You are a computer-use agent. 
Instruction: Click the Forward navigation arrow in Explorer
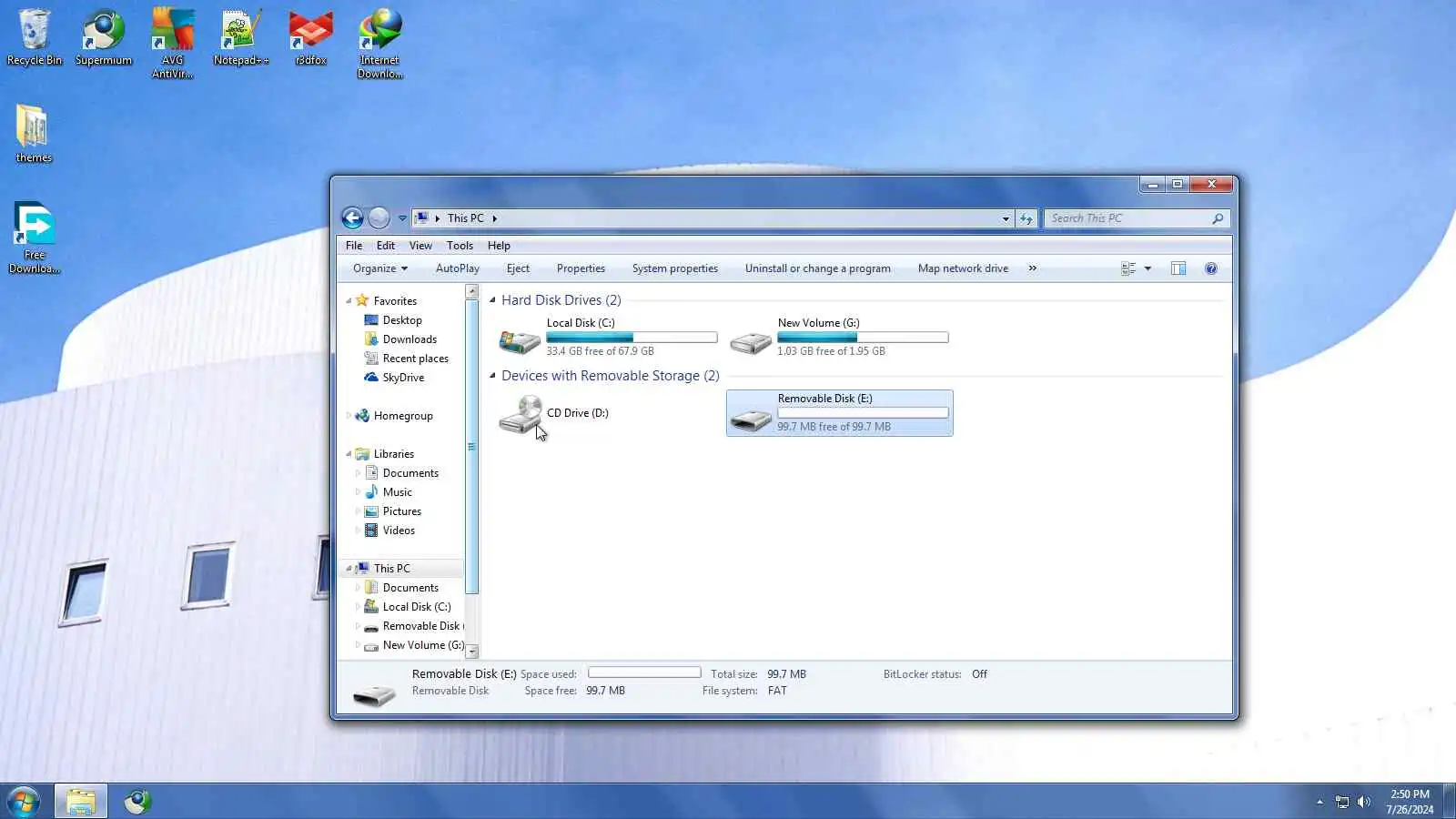(379, 217)
